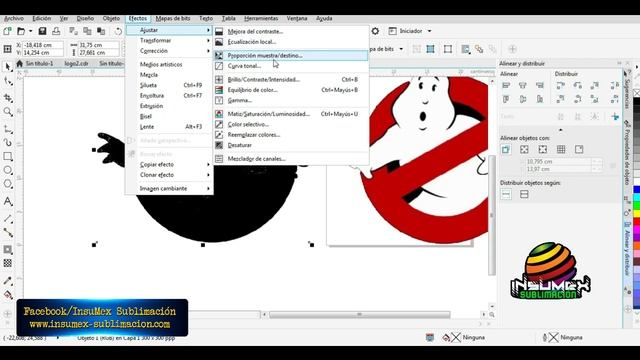Image resolution: width=640 pixels, height=360 pixels.
Task: Open the 'pa de bits' dropdown arrow
Action: pyautogui.click(x=401, y=49)
